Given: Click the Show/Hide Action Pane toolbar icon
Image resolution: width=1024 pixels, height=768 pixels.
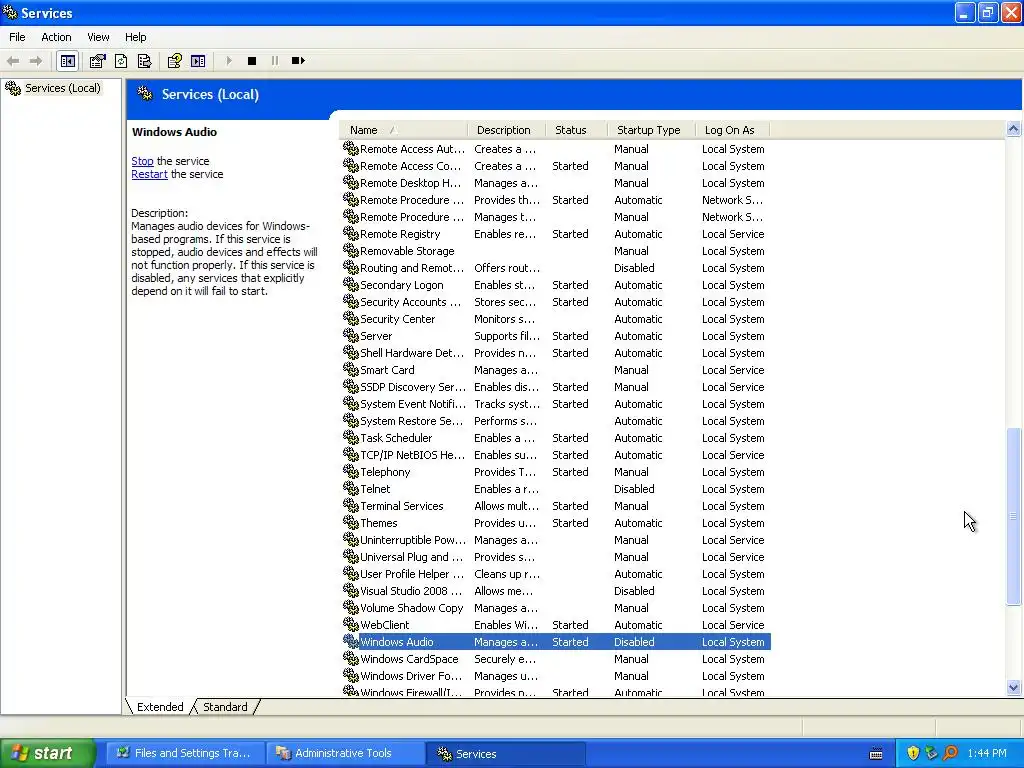Looking at the screenshot, I should pos(198,61).
